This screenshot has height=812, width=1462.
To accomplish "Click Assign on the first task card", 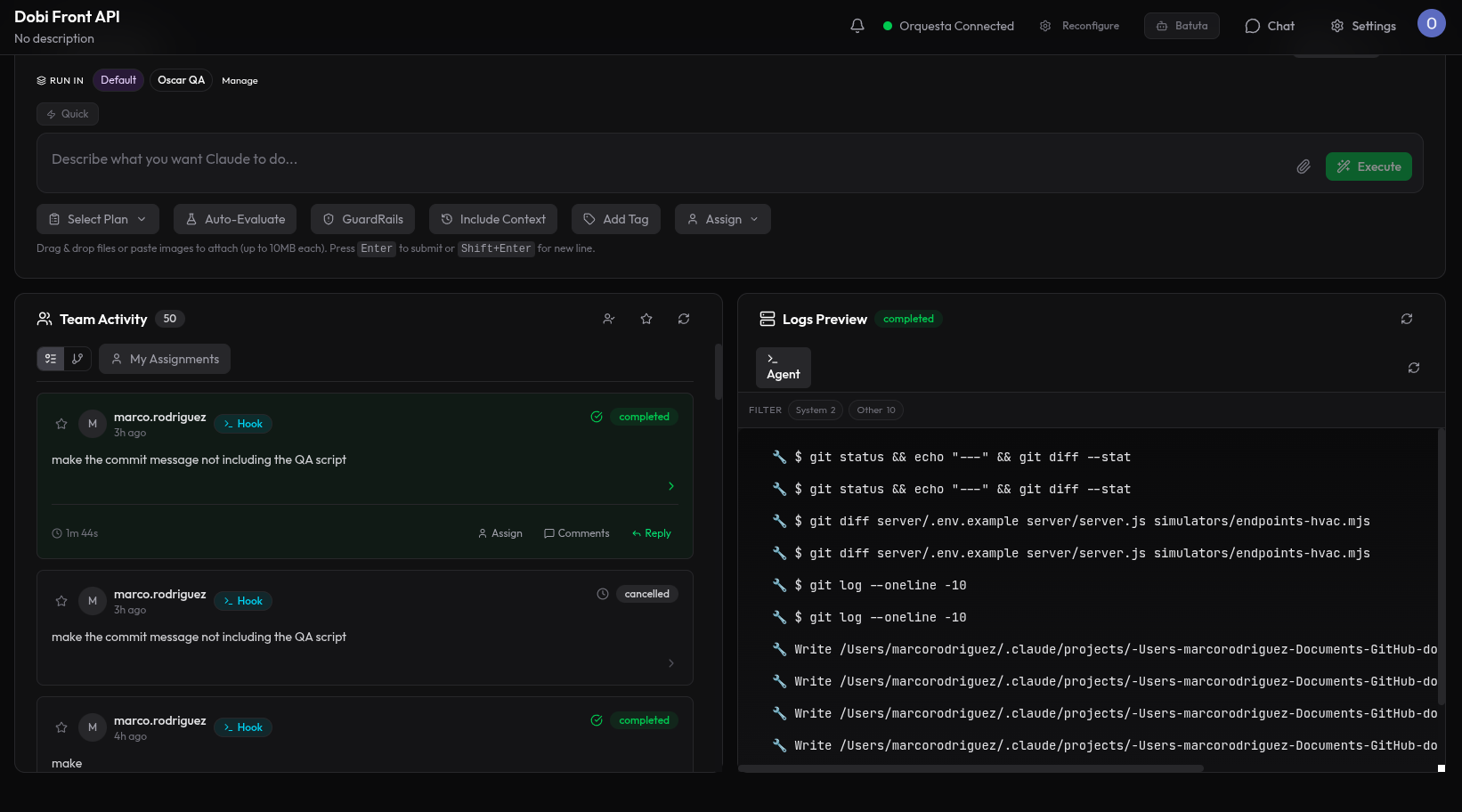I will pos(500,533).
